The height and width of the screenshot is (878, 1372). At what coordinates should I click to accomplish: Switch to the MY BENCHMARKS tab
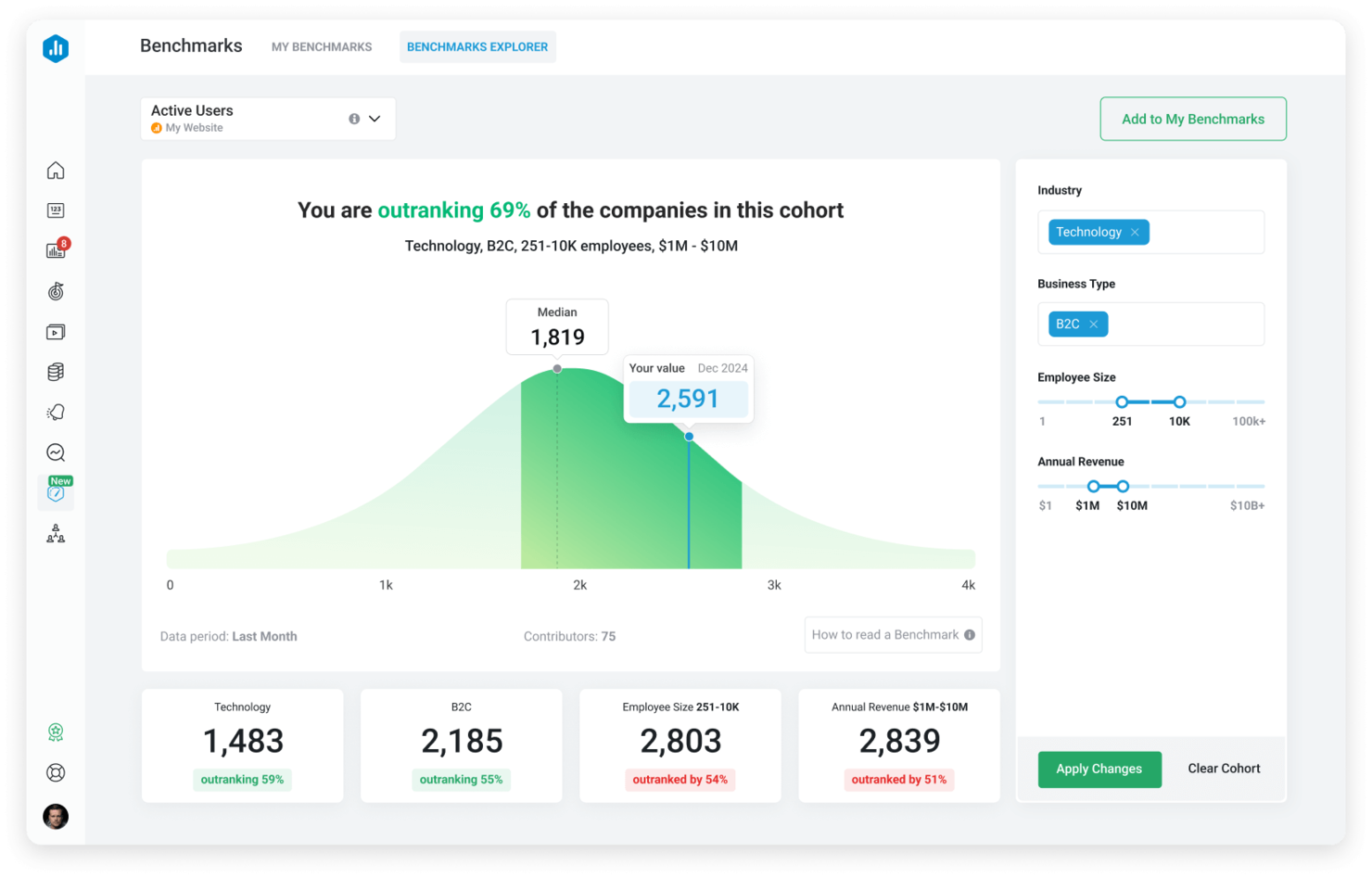click(x=322, y=46)
